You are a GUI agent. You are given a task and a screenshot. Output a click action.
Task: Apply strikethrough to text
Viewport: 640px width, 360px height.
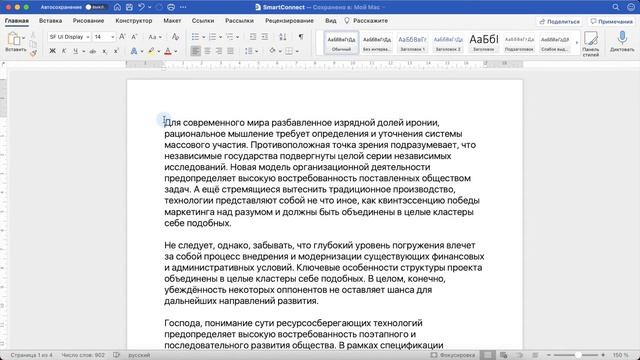[x=93, y=51]
